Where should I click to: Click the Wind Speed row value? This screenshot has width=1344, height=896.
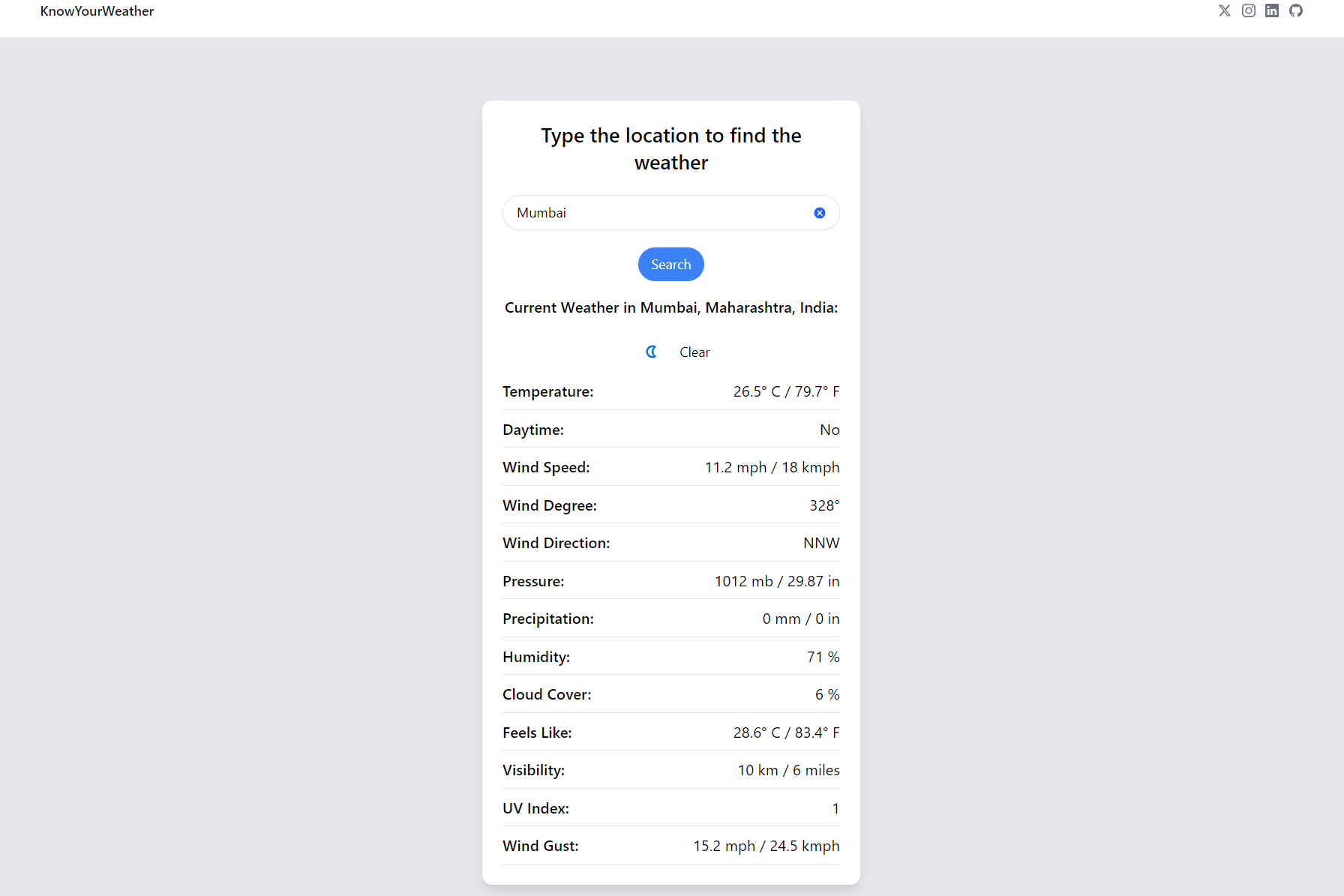tap(772, 467)
